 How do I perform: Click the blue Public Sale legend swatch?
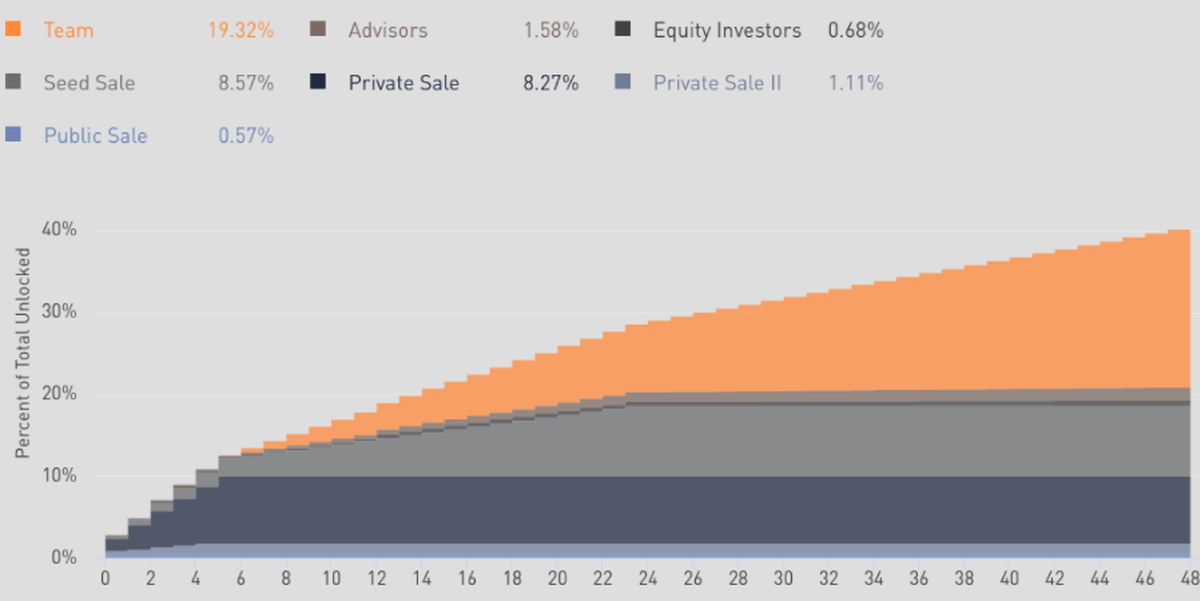tap(13, 134)
